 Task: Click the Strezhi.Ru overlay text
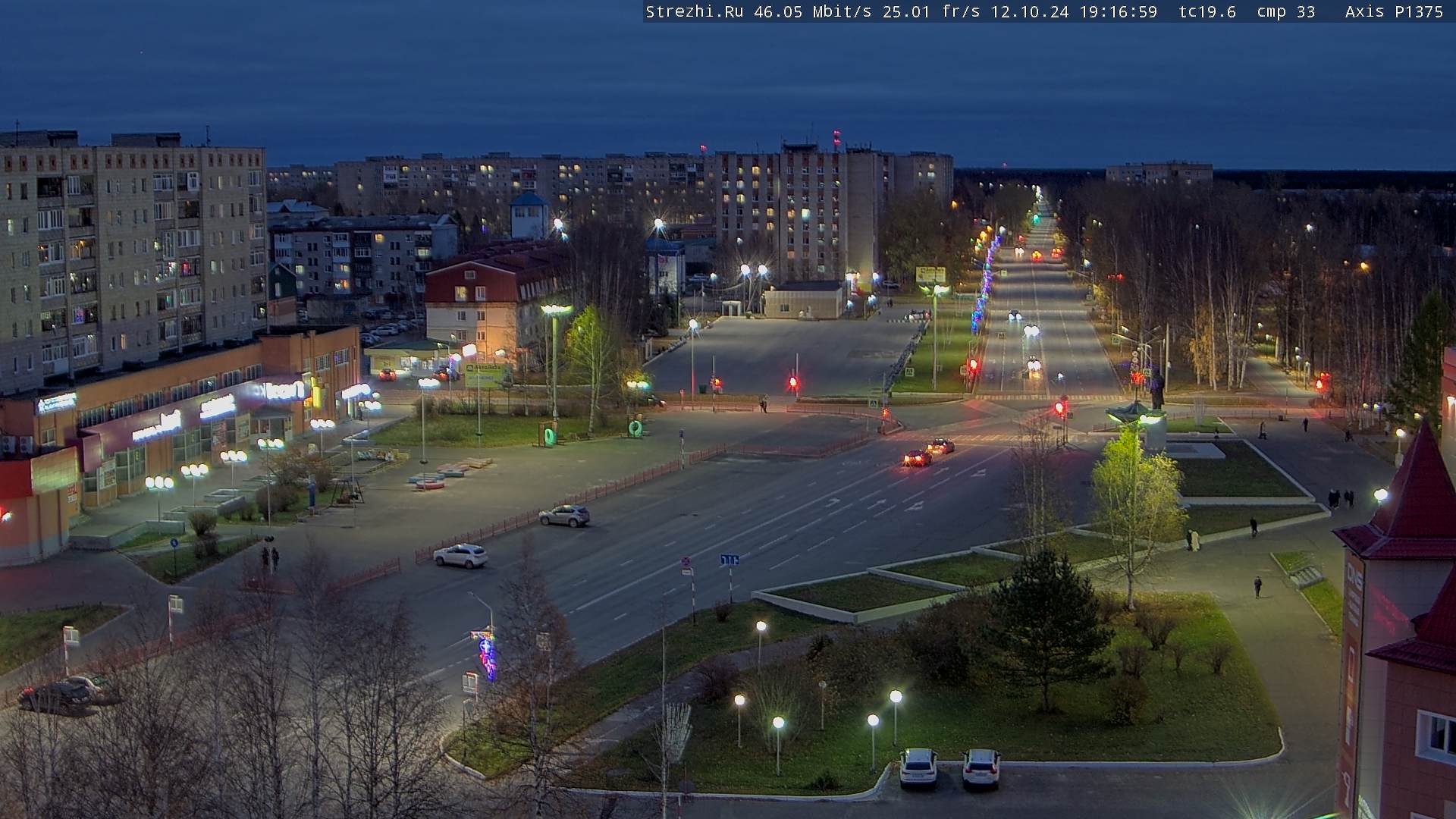(x=695, y=11)
